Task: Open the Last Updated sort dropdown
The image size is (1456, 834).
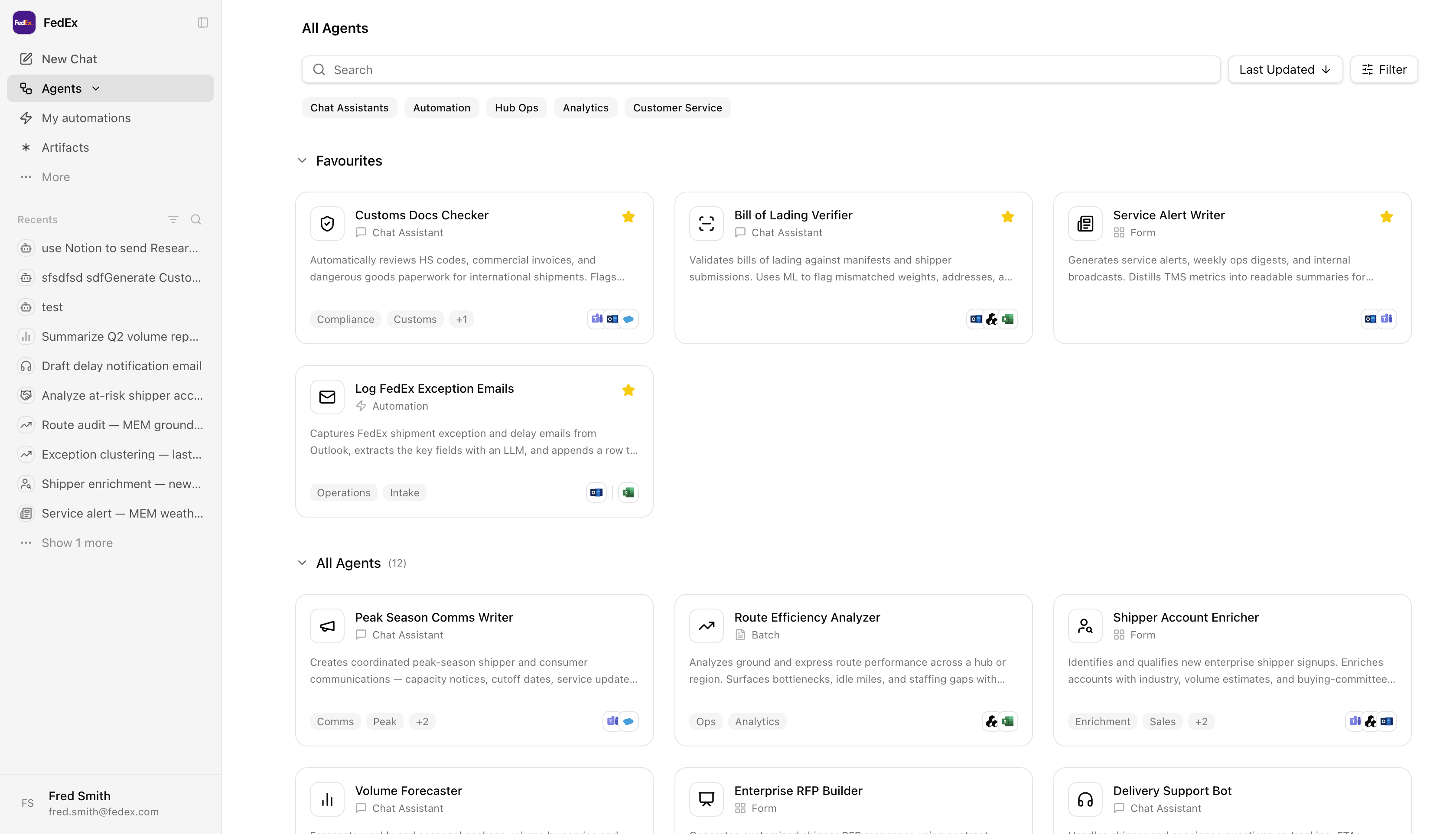Action: pyautogui.click(x=1285, y=69)
